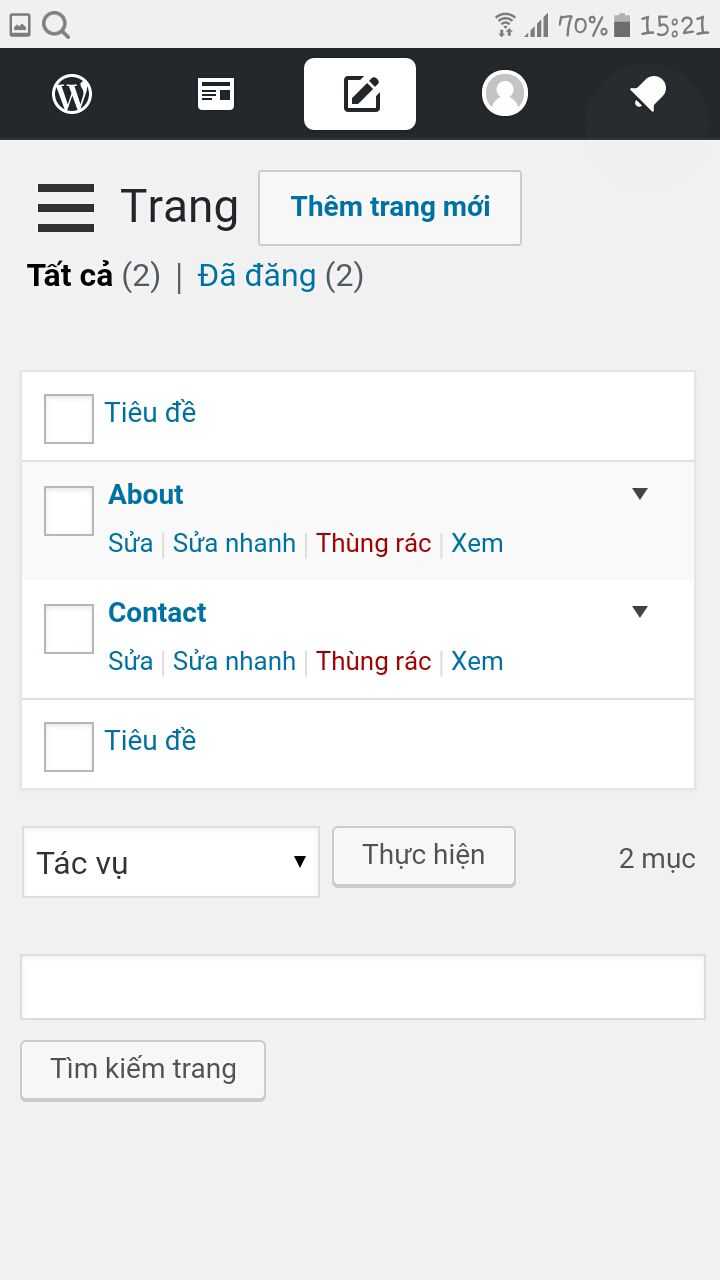The image size is (720, 1280).
Task: Tap the battery indicator in status bar
Action: (622, 24)
